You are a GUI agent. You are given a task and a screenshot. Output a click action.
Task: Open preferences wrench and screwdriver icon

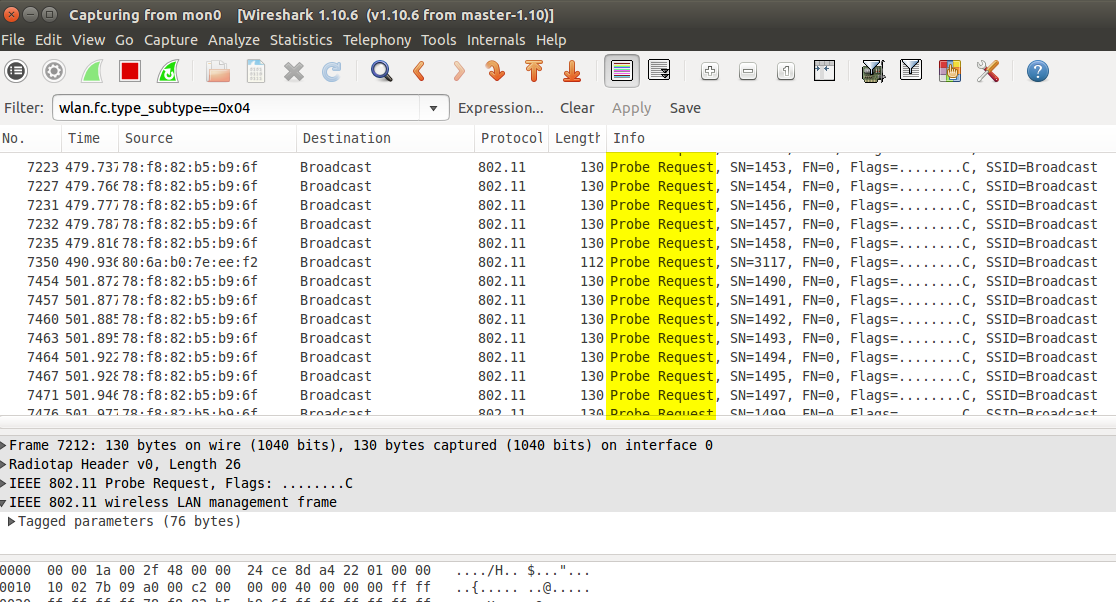pos(988,71)
